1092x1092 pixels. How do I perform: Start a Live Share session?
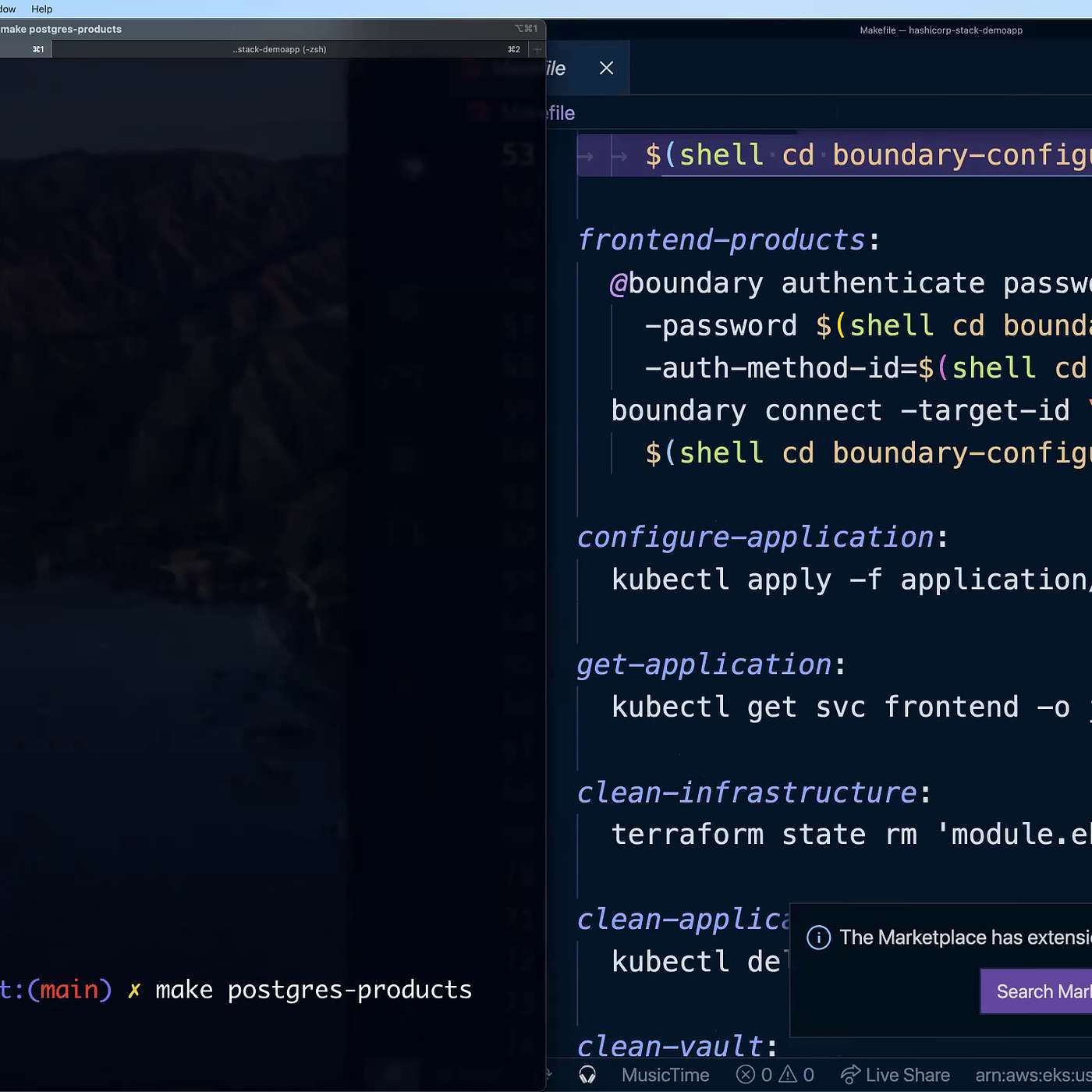(x=895, y=1075)
